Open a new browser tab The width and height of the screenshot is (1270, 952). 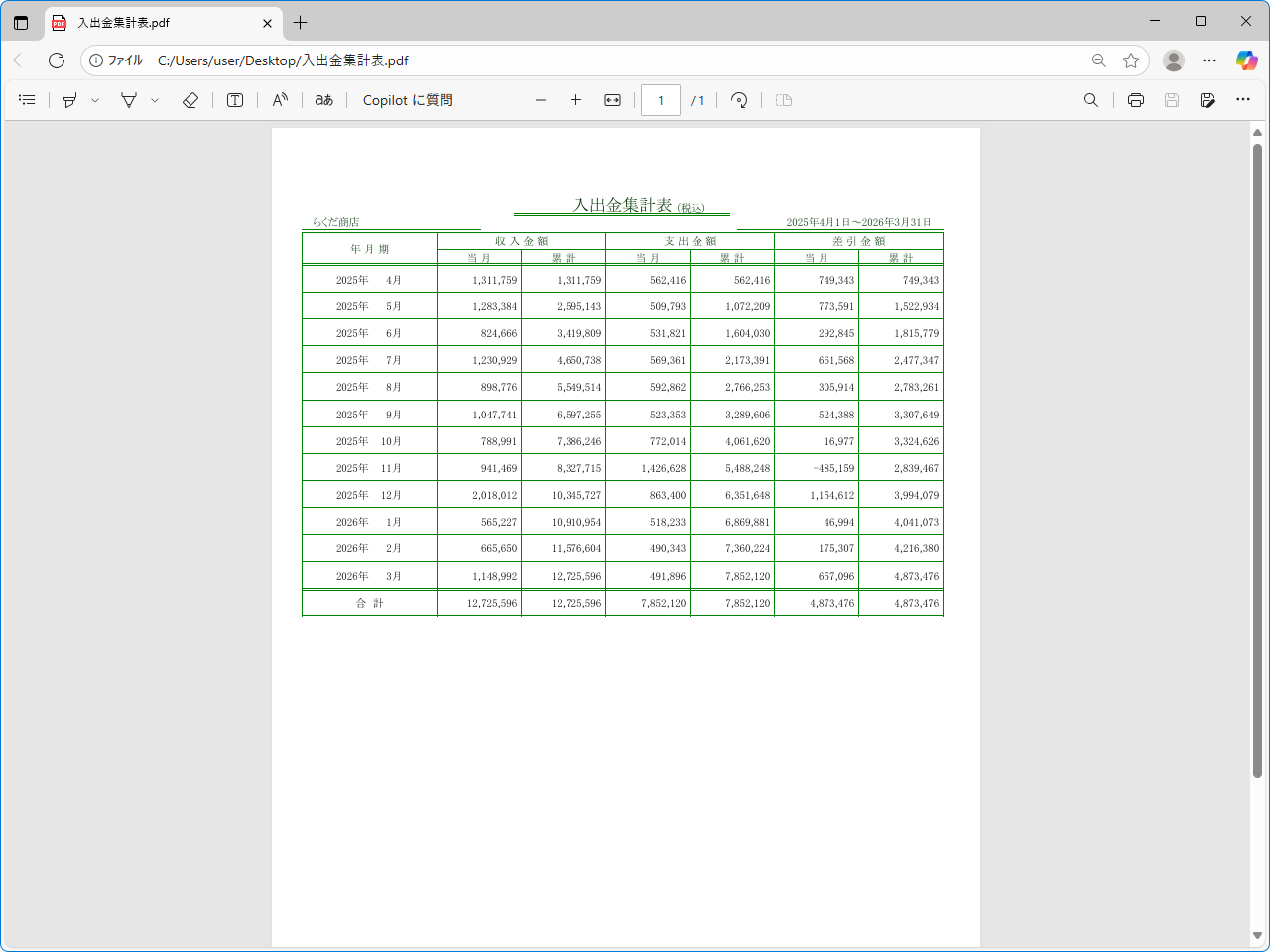pos(301,22)
